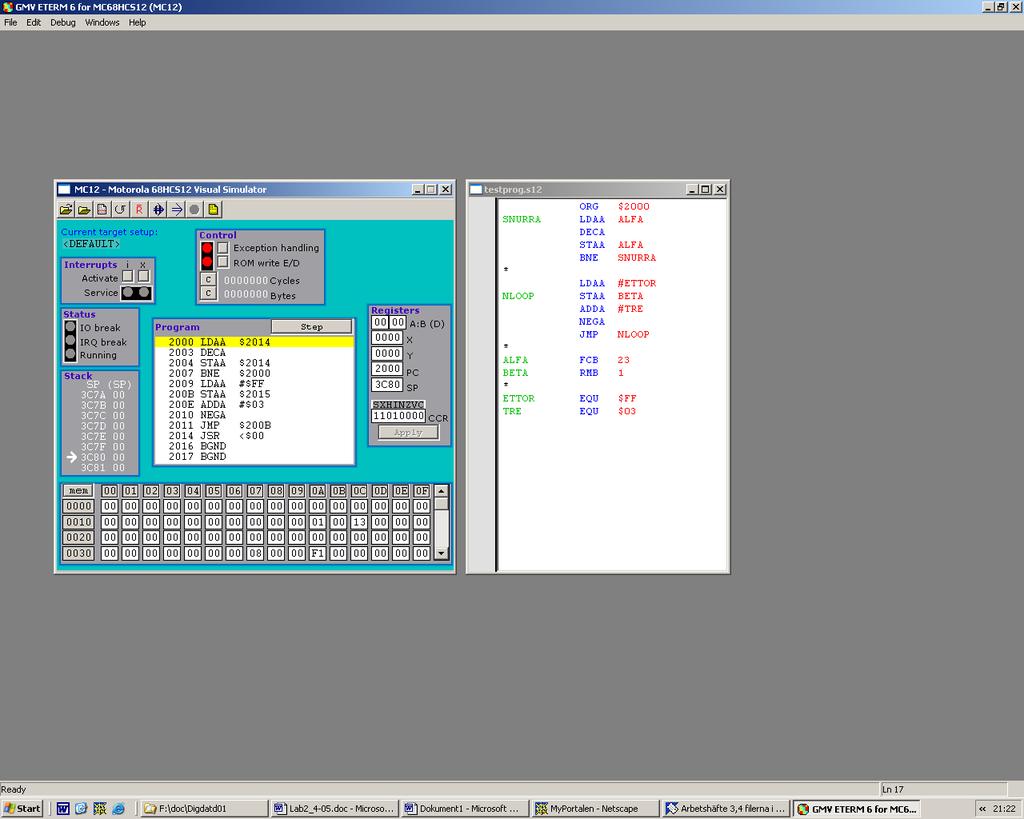
Task: Switch to Lab2_4-05.doc taskbar window
Action: (x=334, y=809)
